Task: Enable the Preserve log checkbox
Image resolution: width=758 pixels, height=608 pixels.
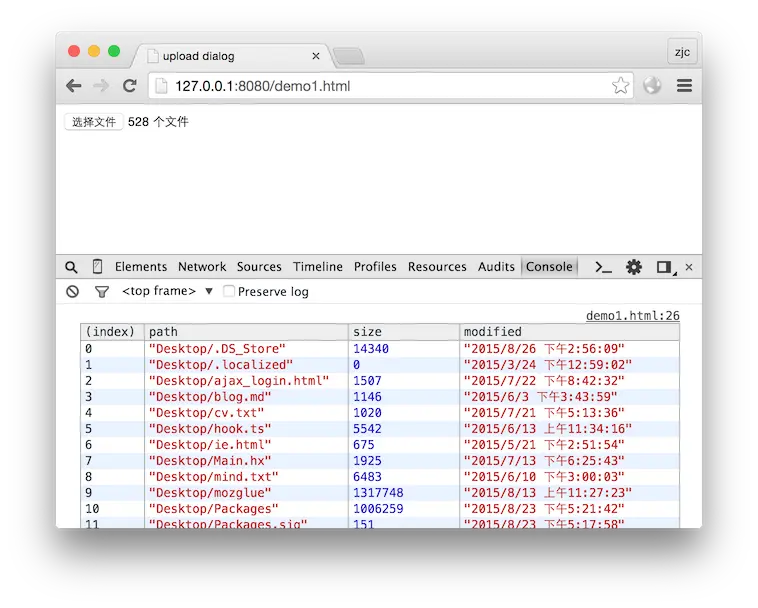Action: coord(229,291)
